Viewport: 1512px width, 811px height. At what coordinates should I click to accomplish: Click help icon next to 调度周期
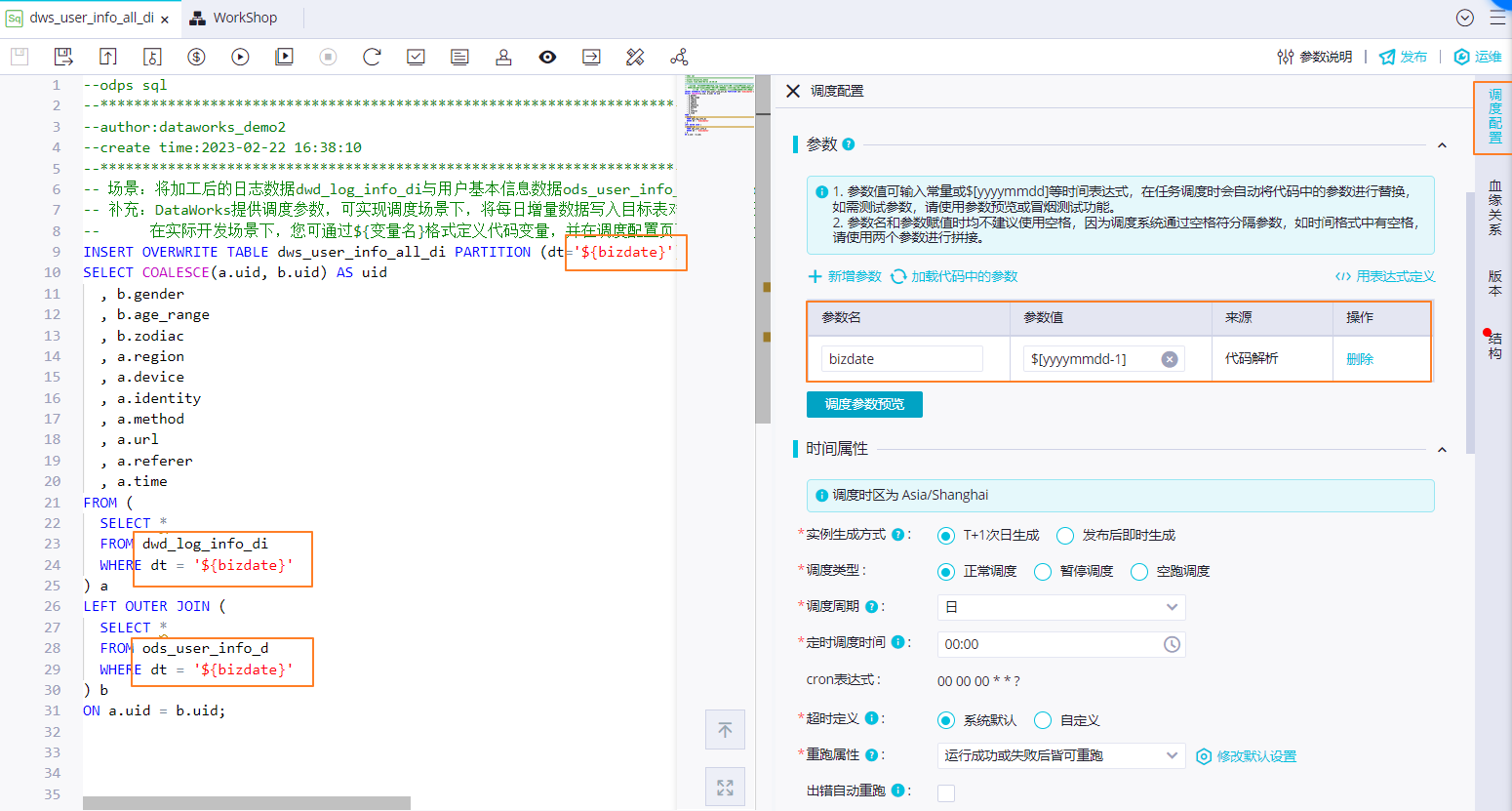[871, 606]
